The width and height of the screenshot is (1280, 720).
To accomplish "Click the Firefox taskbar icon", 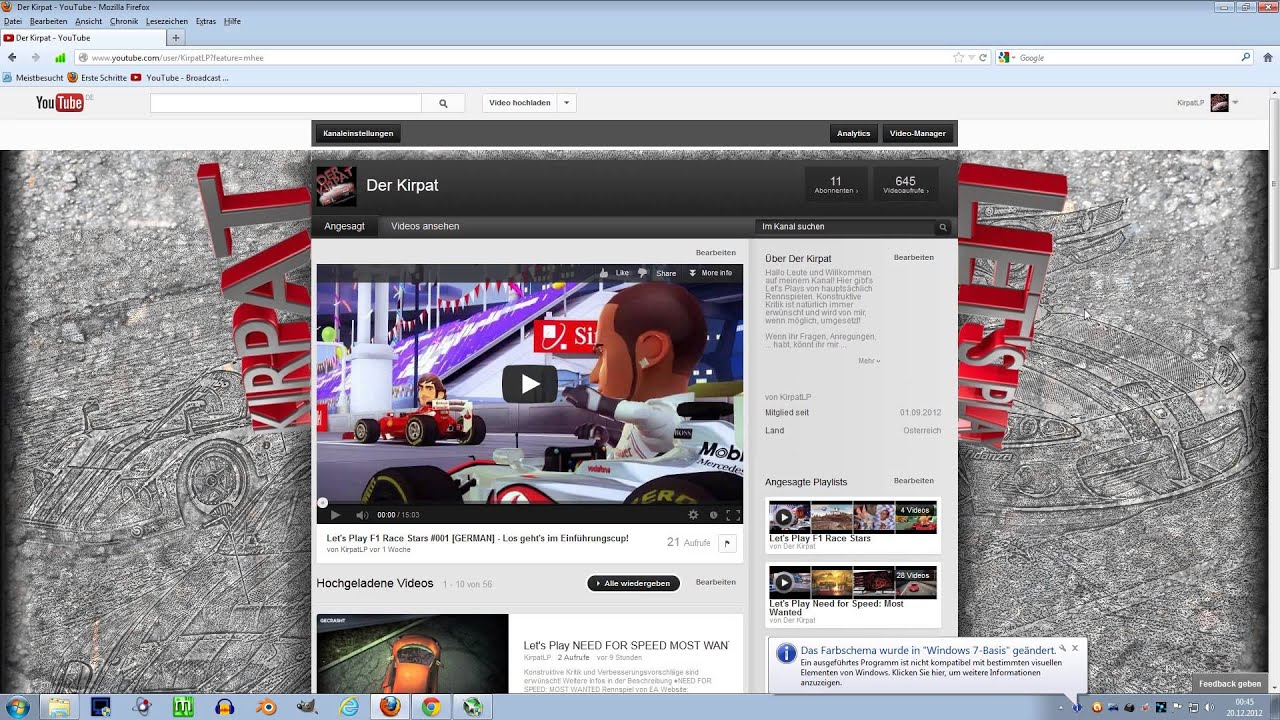I will (x=390, y=707).
